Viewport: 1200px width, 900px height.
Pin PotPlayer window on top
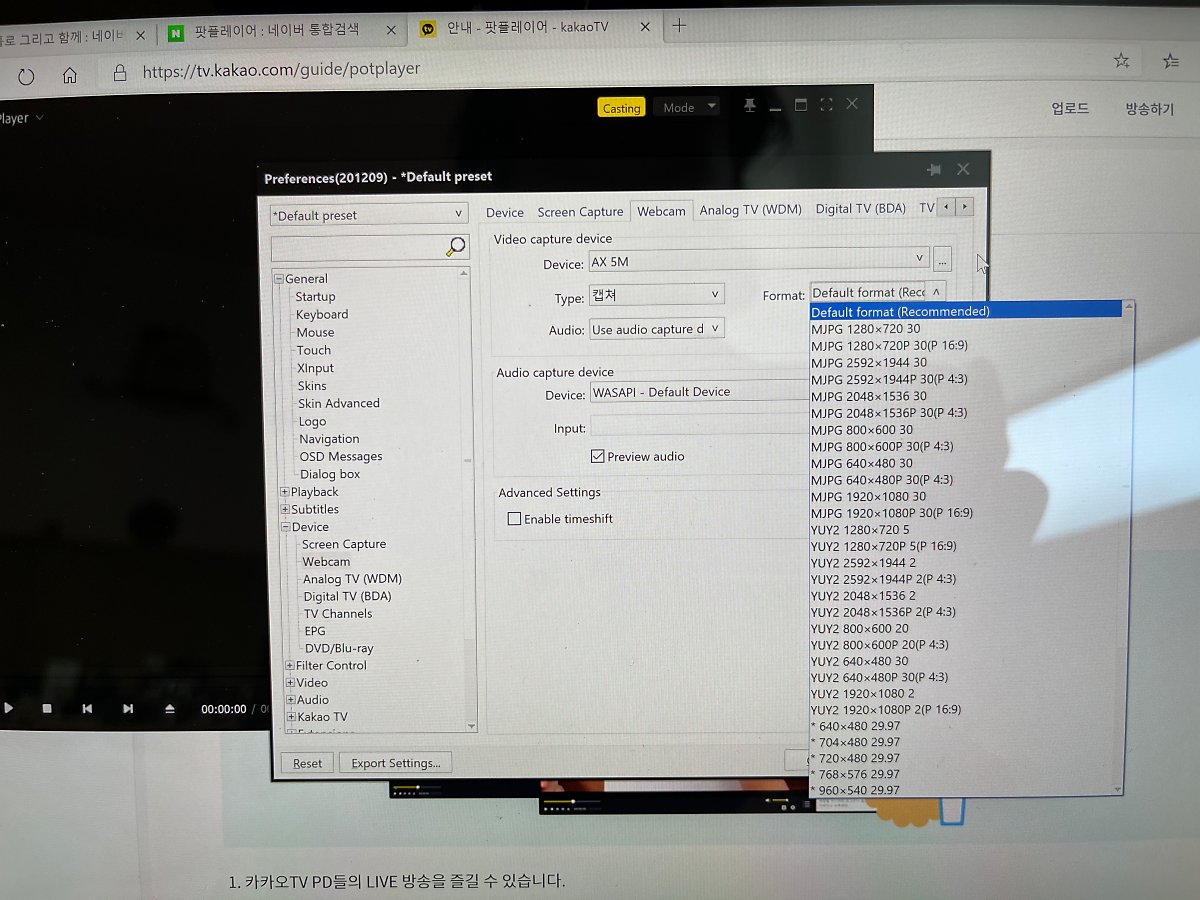[750, 105]
